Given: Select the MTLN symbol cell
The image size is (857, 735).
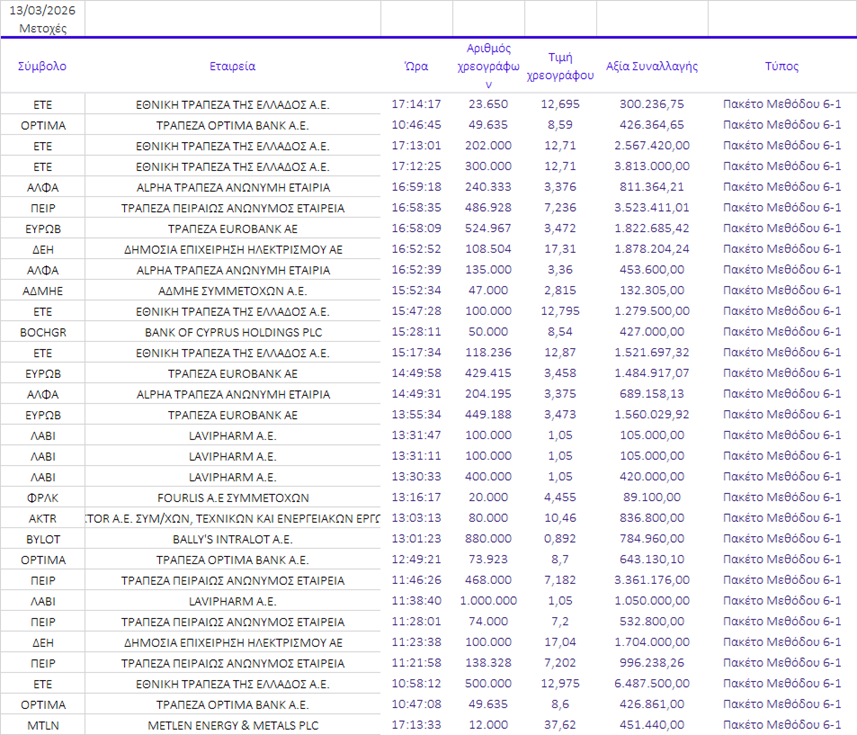Looking at the screenshot, I should [x=43, y=725].
